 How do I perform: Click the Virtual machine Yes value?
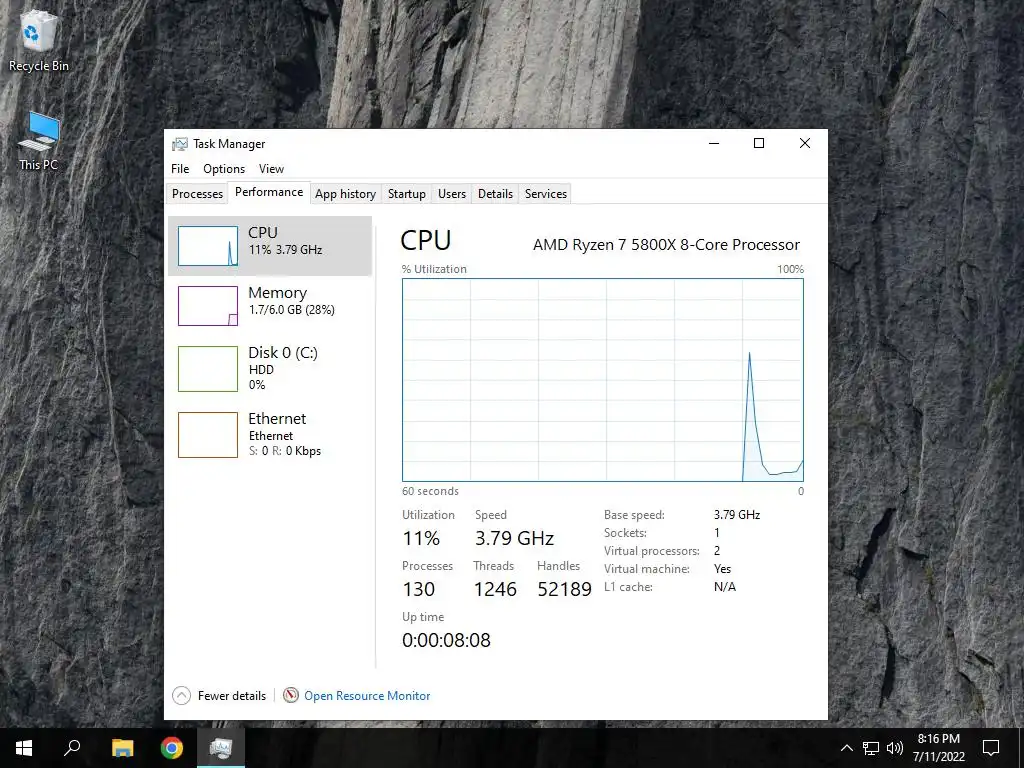click(x=722, y=569)
